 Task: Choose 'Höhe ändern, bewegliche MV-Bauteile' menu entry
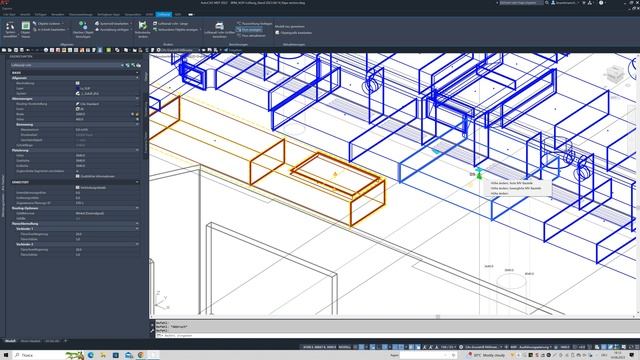(x=516, y=188)
